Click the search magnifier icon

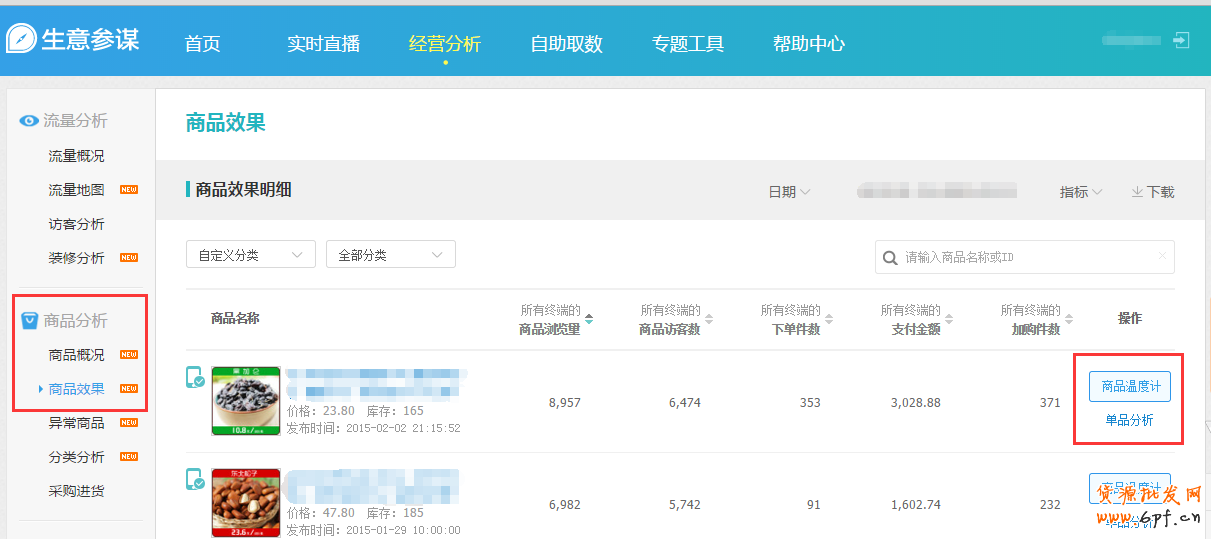tap(890, 258)
